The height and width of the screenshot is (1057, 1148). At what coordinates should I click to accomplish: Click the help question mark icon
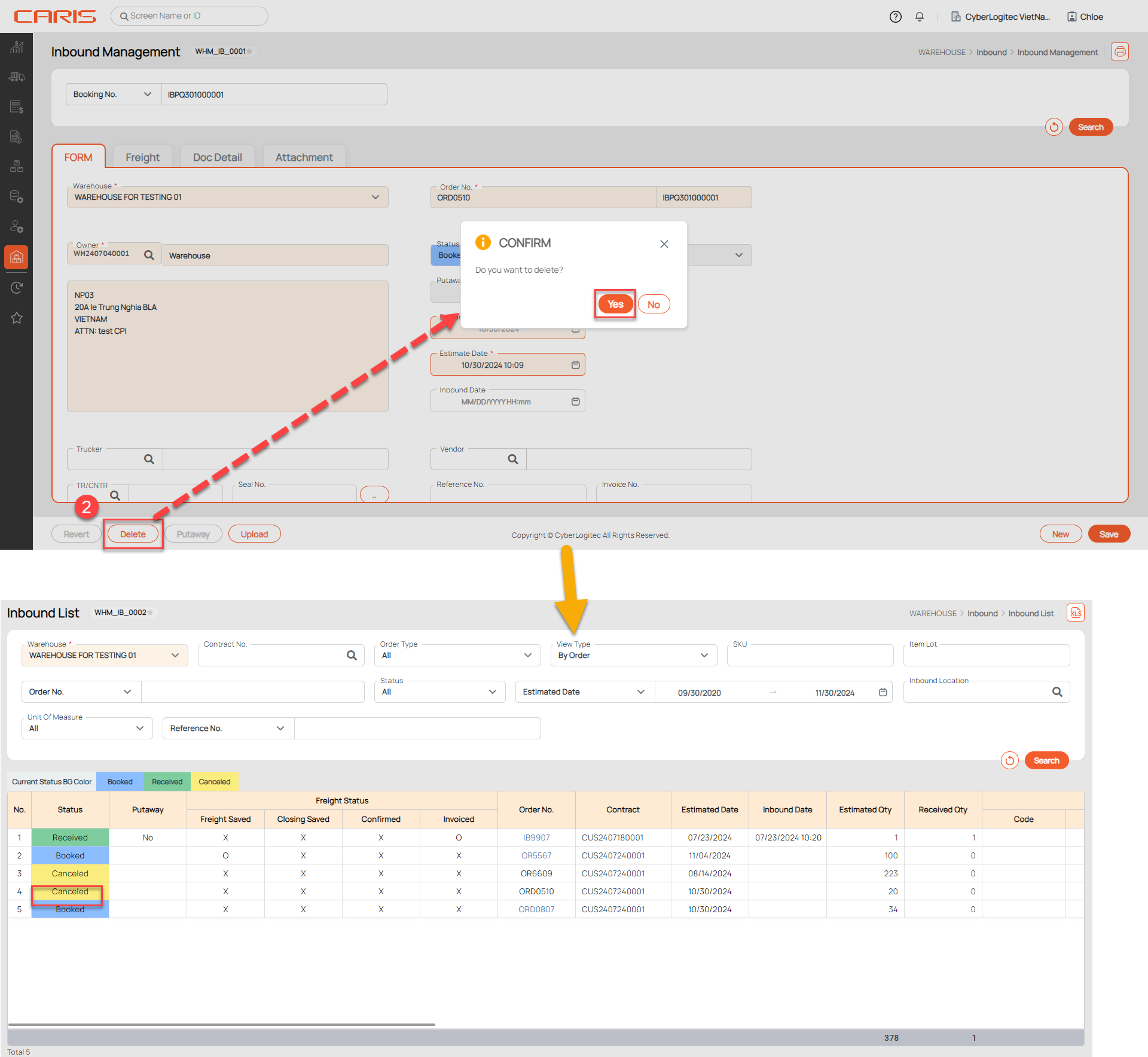pyautogui.click(x=895, y=17)
